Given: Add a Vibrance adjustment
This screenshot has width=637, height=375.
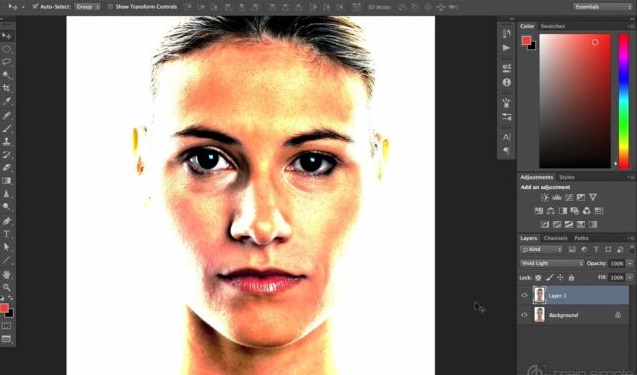Looking at the screenshot, I should click(593, 197).
